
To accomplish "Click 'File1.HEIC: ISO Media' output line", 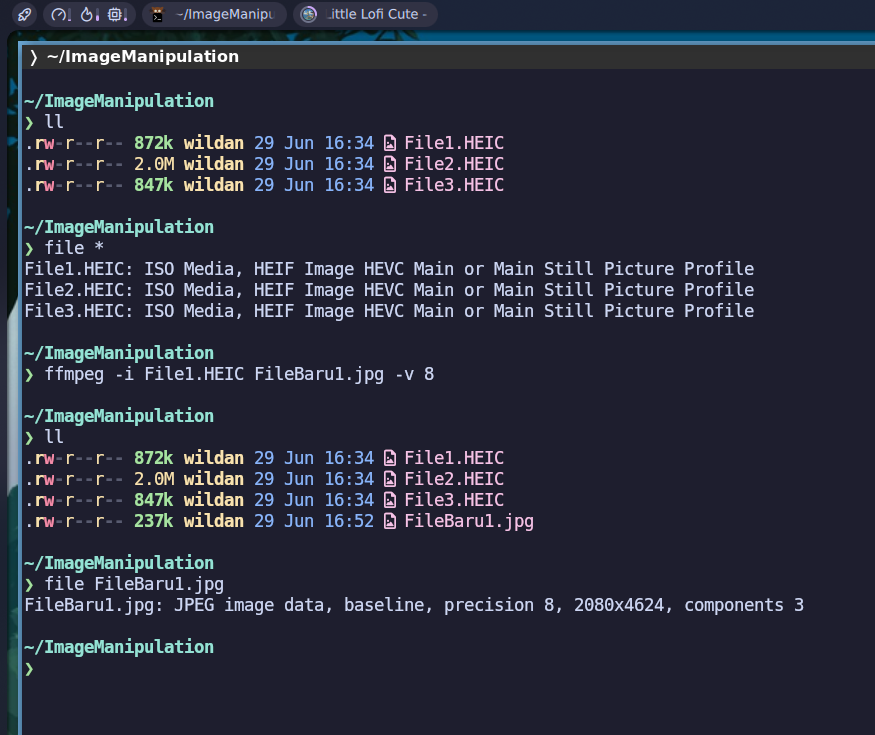I will (389, 269).
